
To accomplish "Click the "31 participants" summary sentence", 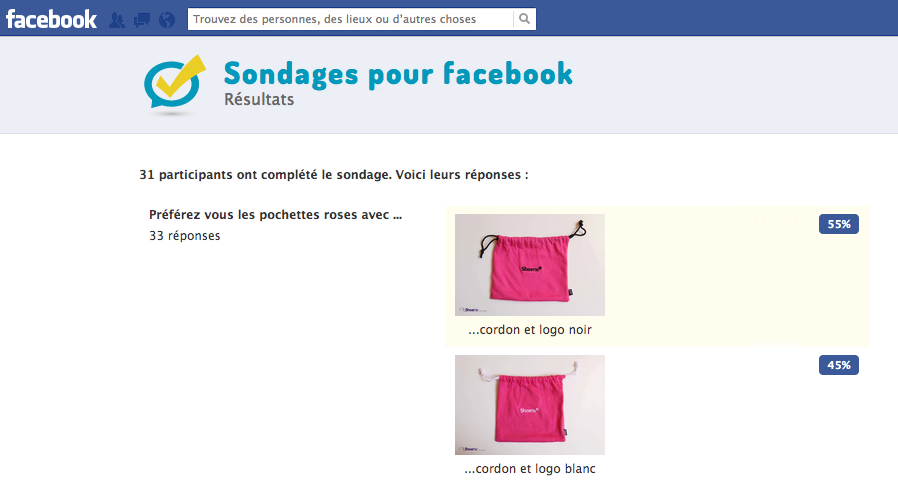I will coord(334,175).
